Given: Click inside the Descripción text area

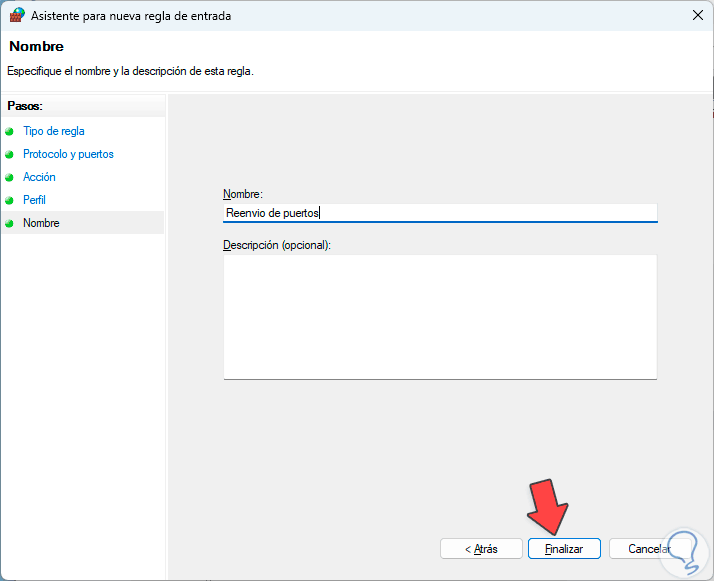Looking at the screenshot, I should (x=440, y=316).
